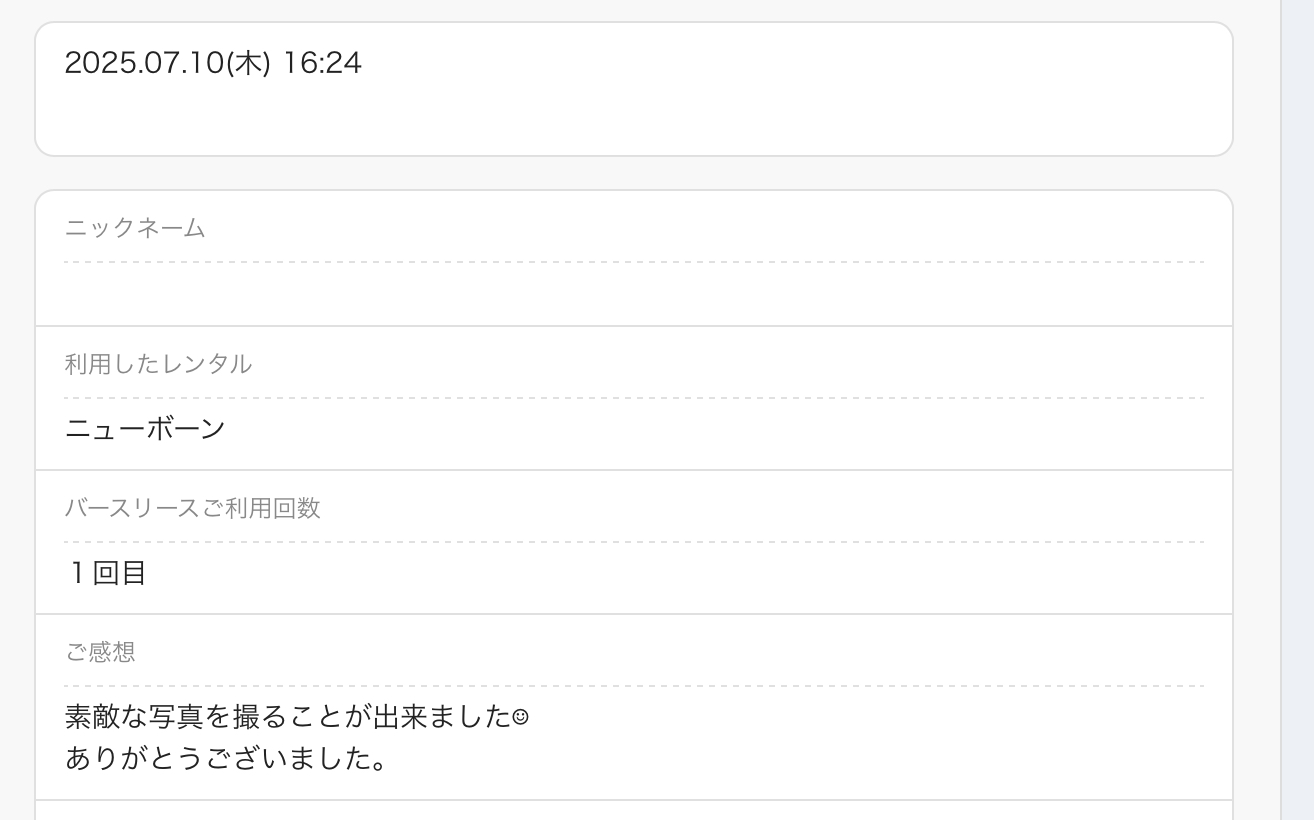
Task: Click the 素敵な写真を撮ることが出来ました review line
Action: coord(288,717)
